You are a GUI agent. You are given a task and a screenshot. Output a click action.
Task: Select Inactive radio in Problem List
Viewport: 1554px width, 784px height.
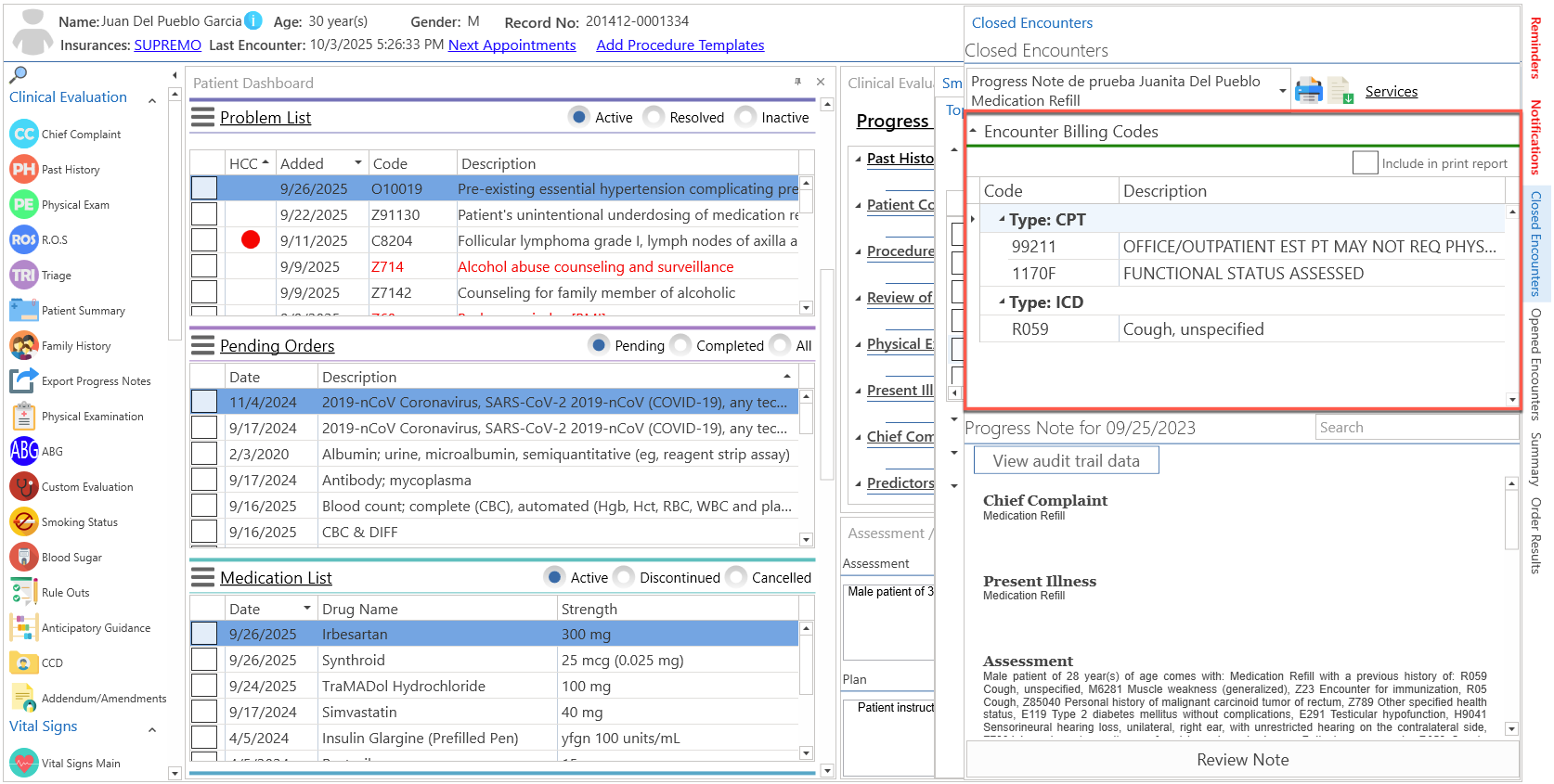745,117
